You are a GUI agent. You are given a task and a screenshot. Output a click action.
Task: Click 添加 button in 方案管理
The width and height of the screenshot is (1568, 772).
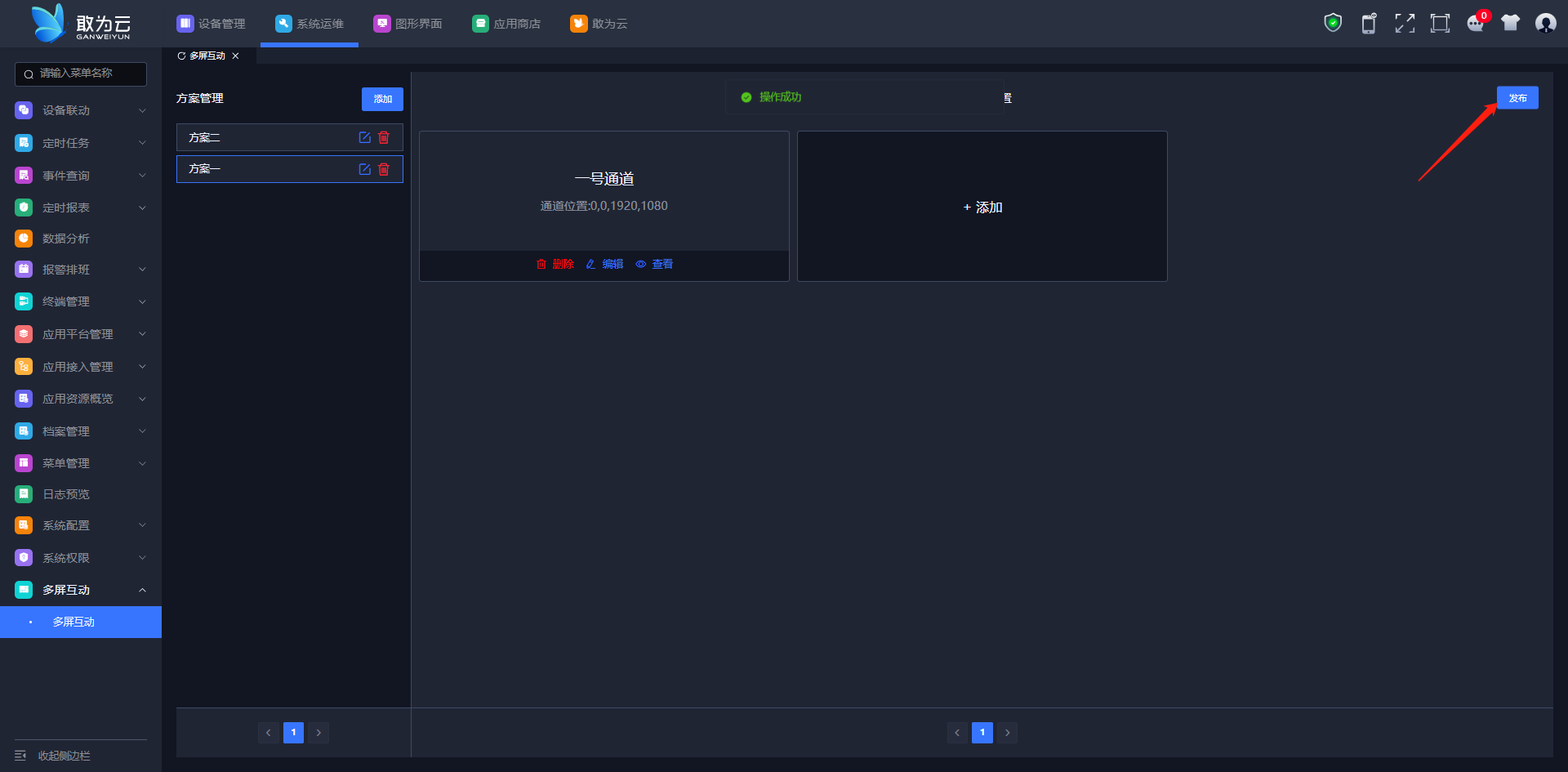click(382, 99)
